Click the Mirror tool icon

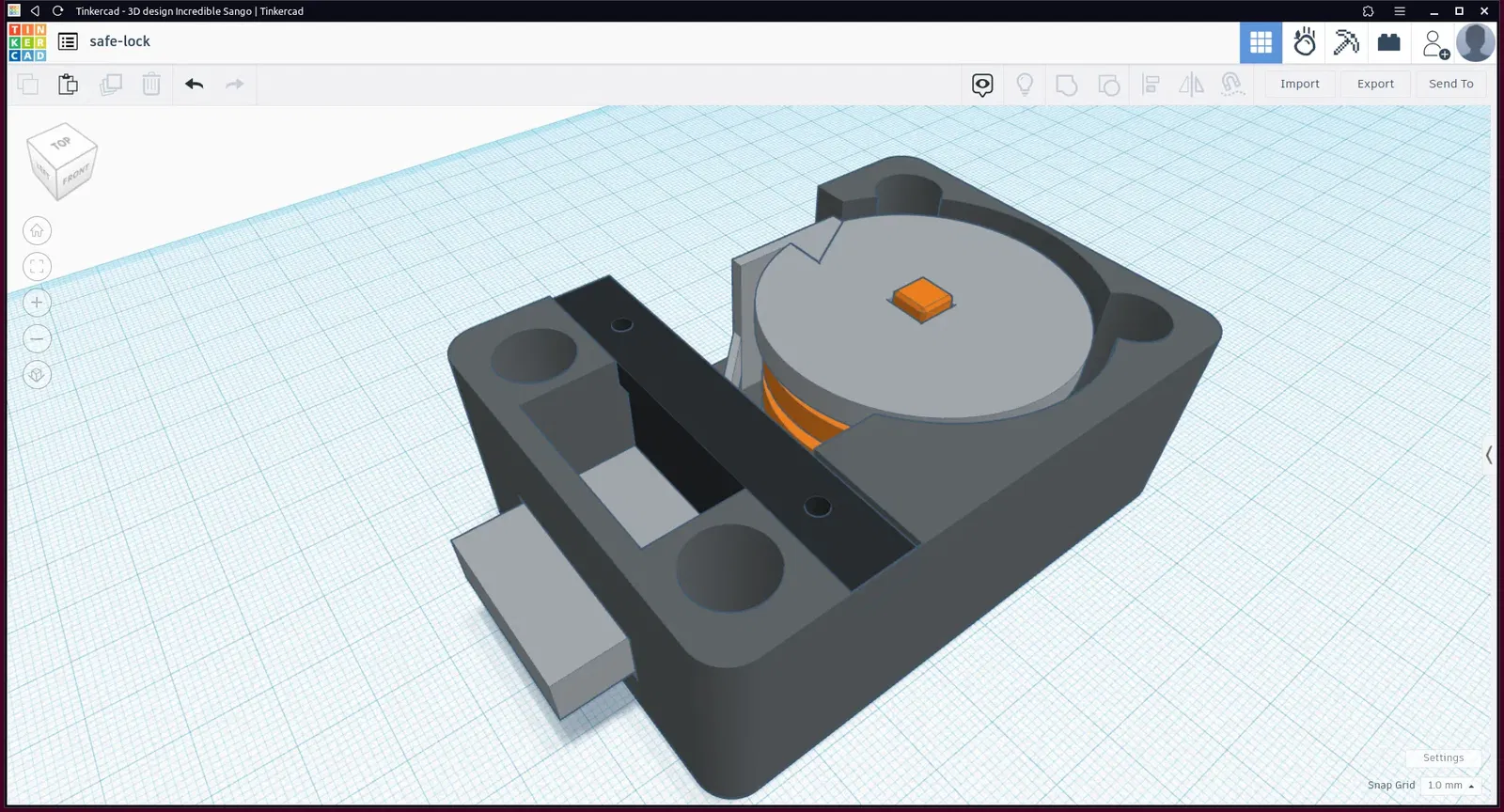click(1191, 85)
